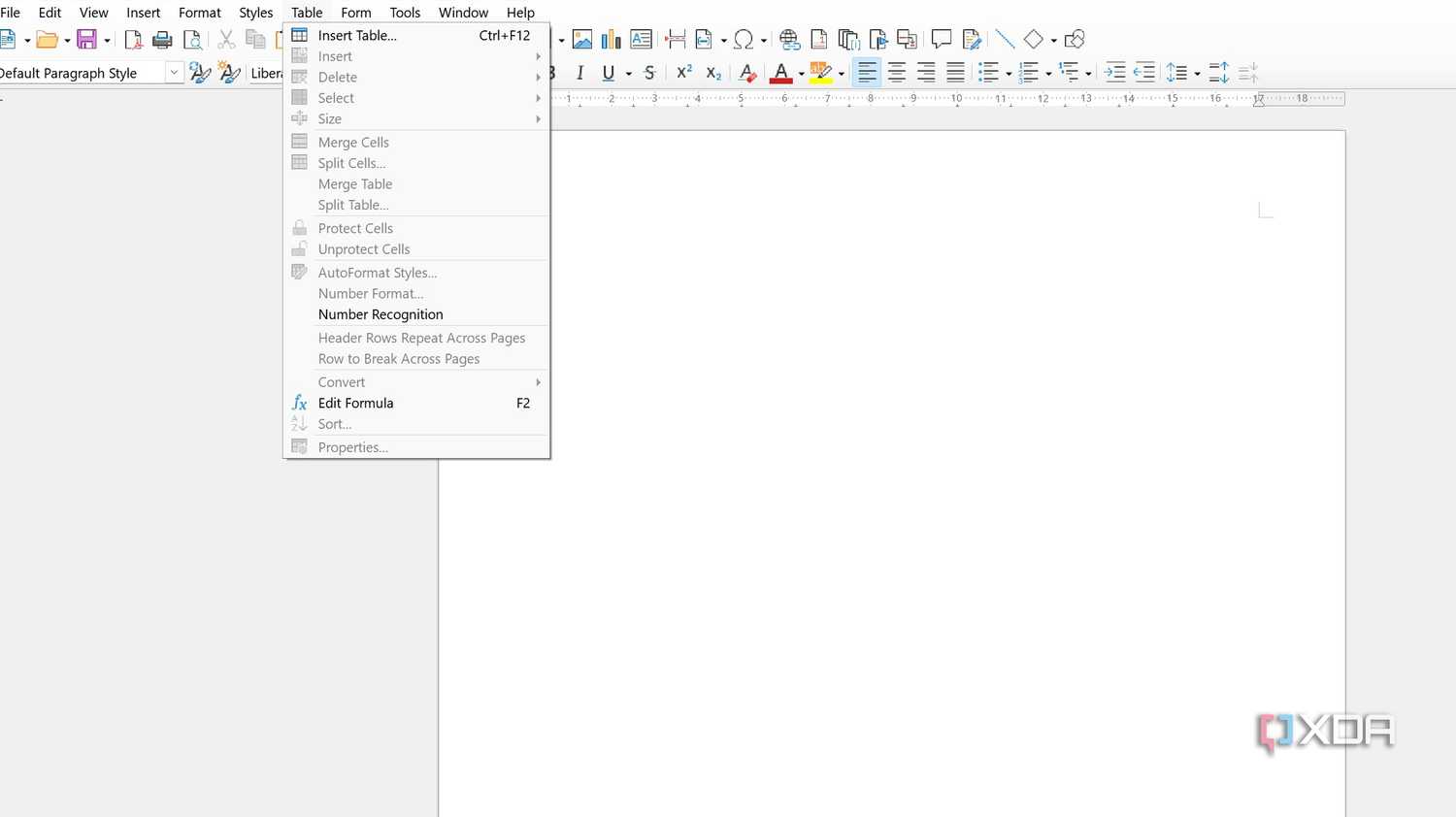This screenshot has width=1456, height=817.
Task: Expand the font color dropdown arrow
Action: (x=801, y=74)
